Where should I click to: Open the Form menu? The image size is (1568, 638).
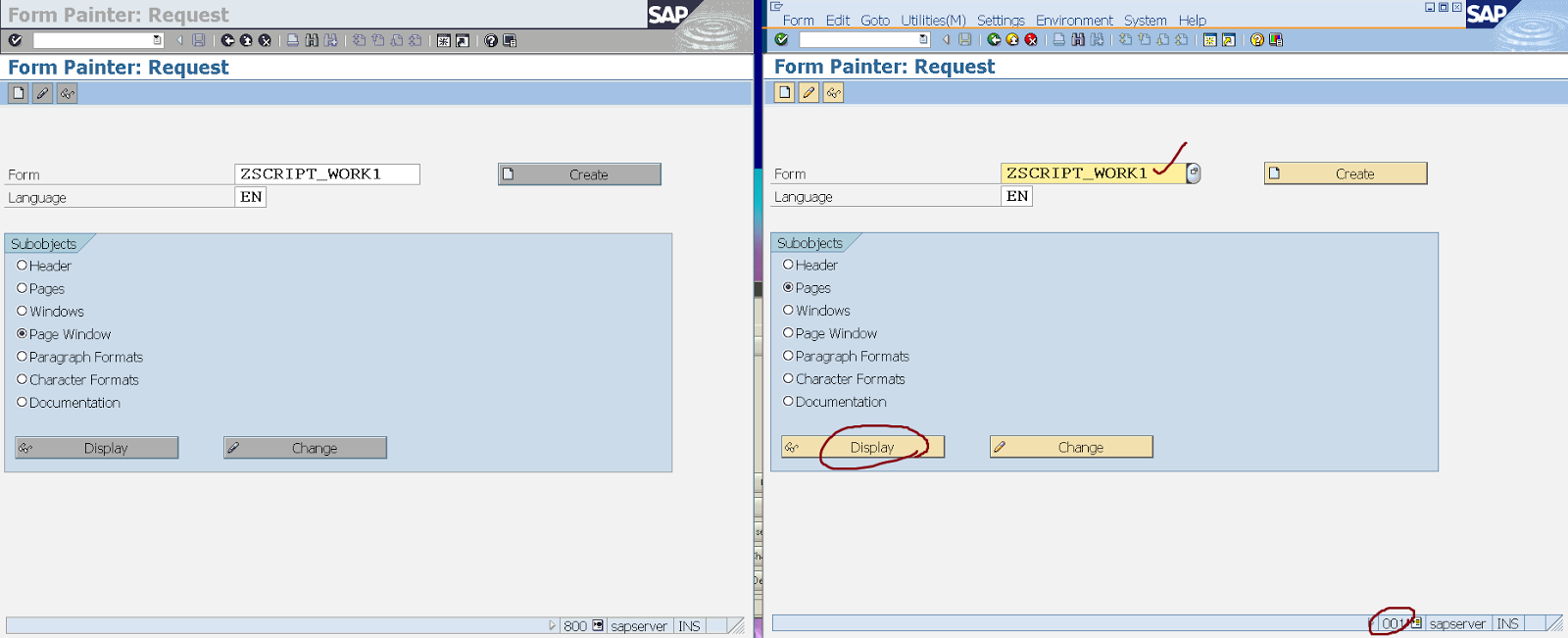pyautogui.click(x=798, y=21)
